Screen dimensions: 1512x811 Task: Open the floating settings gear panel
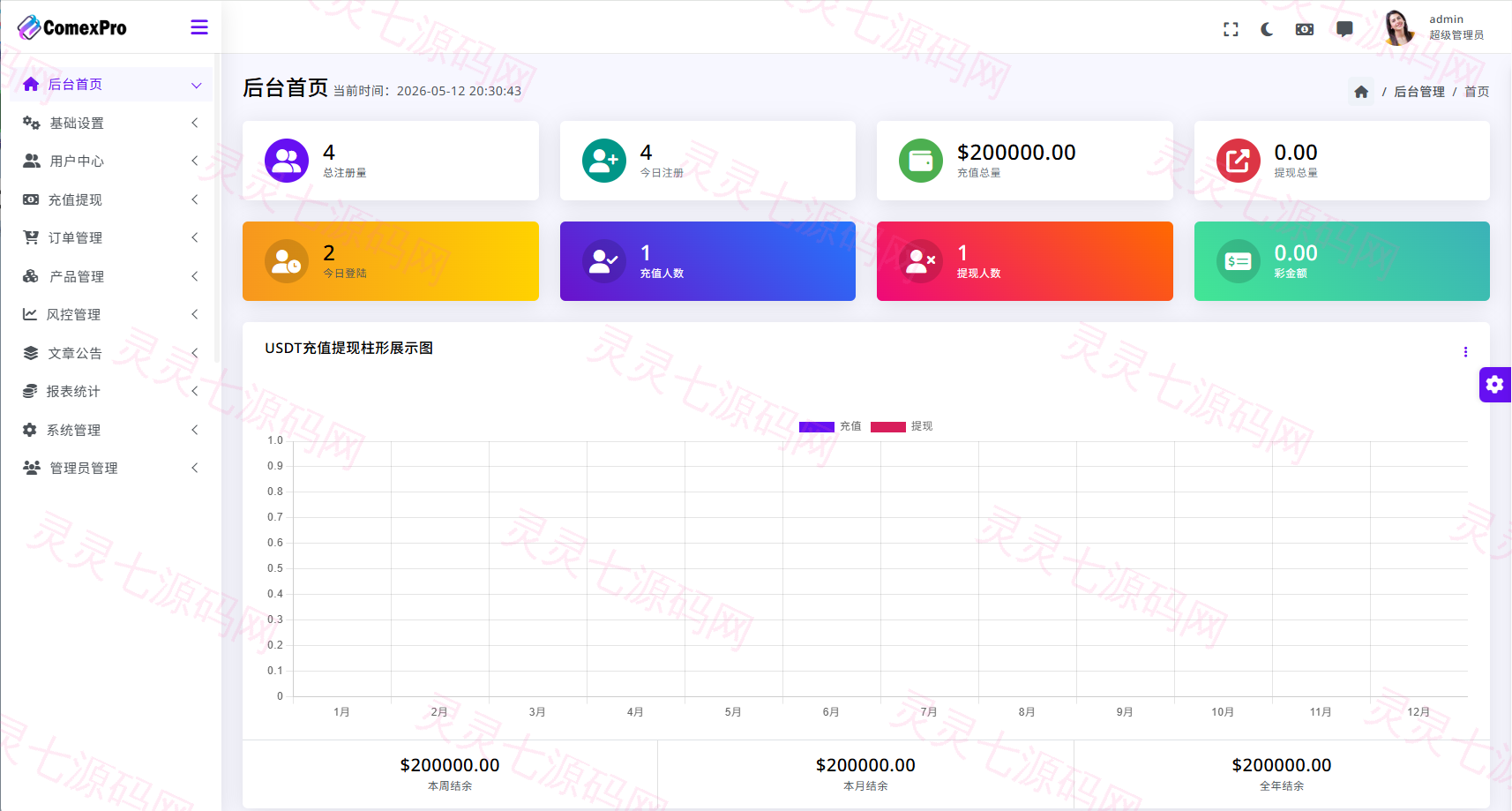1495,385
